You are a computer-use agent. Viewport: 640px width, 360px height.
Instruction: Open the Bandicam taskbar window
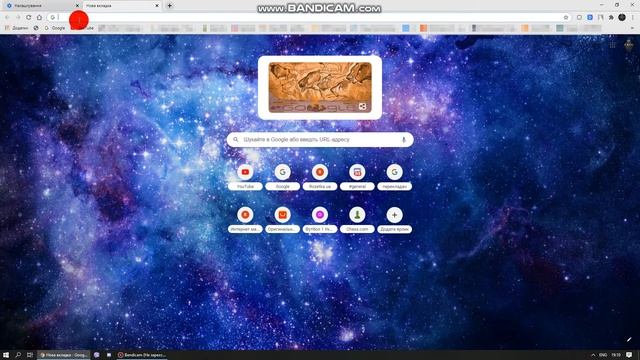pos(142,355)
